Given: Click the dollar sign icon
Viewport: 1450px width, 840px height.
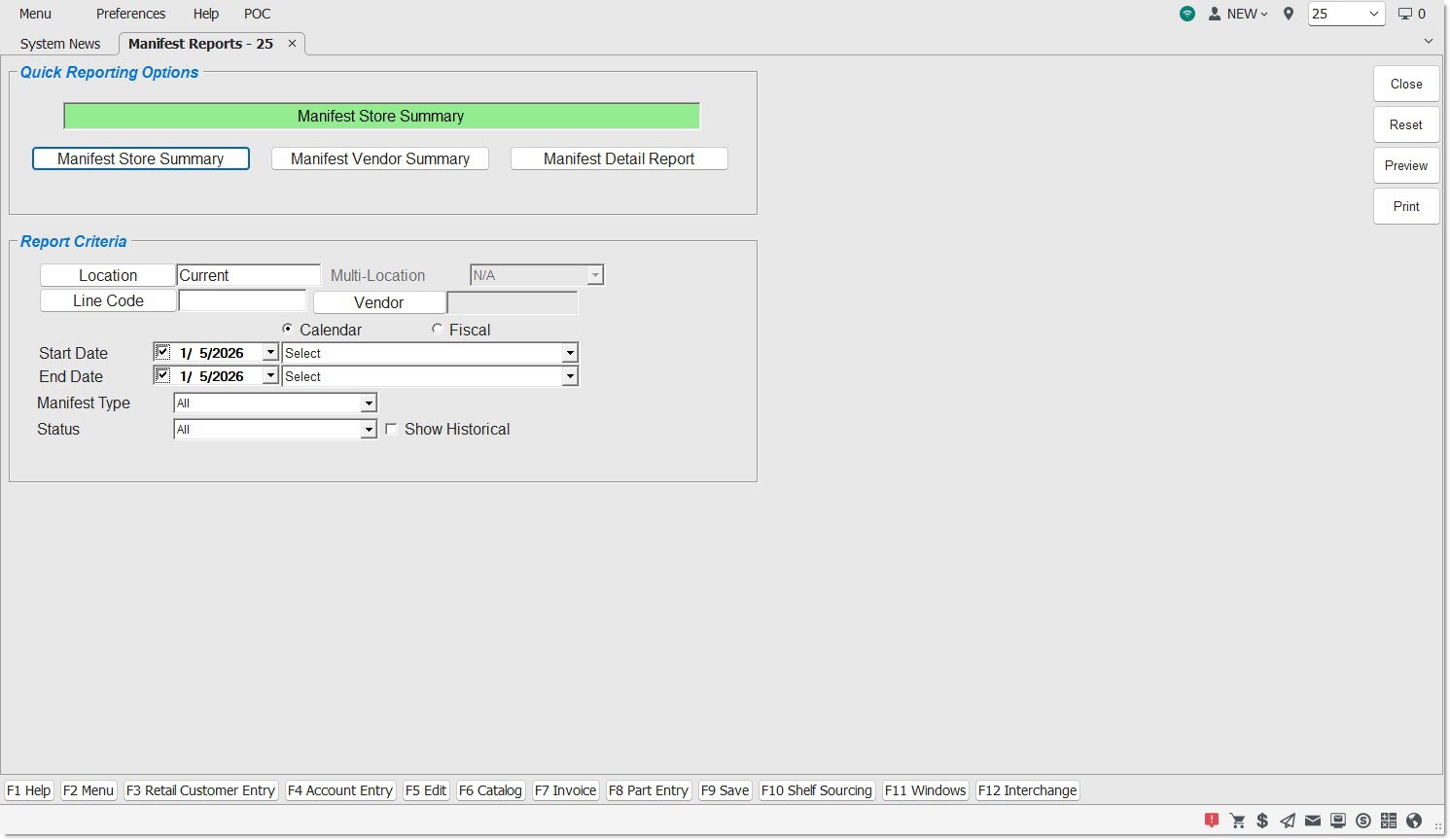Looking at the screenshot, I should point(1262,821).
